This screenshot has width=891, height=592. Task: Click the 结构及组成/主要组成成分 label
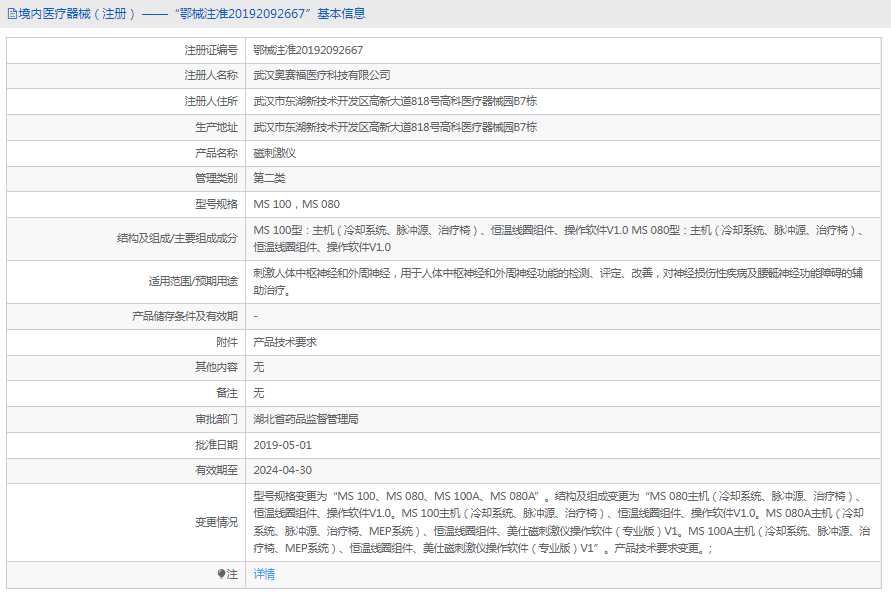tap(177, 238)
